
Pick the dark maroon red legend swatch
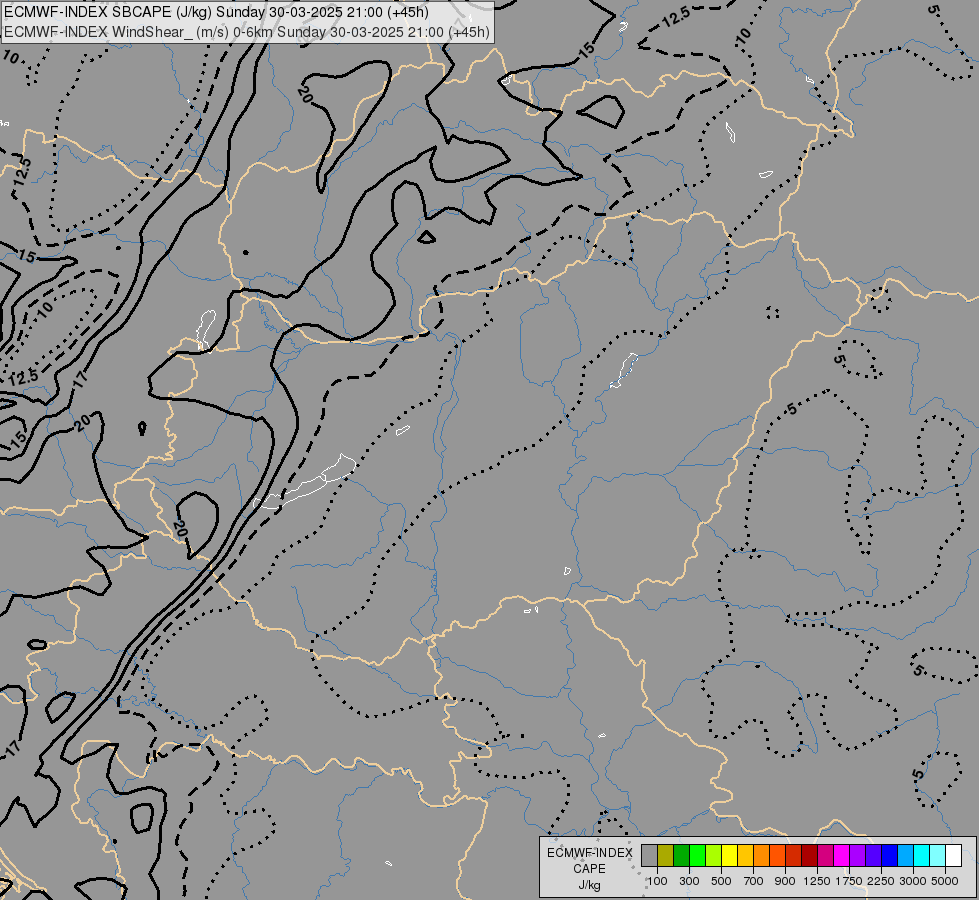tap(810, 856)
